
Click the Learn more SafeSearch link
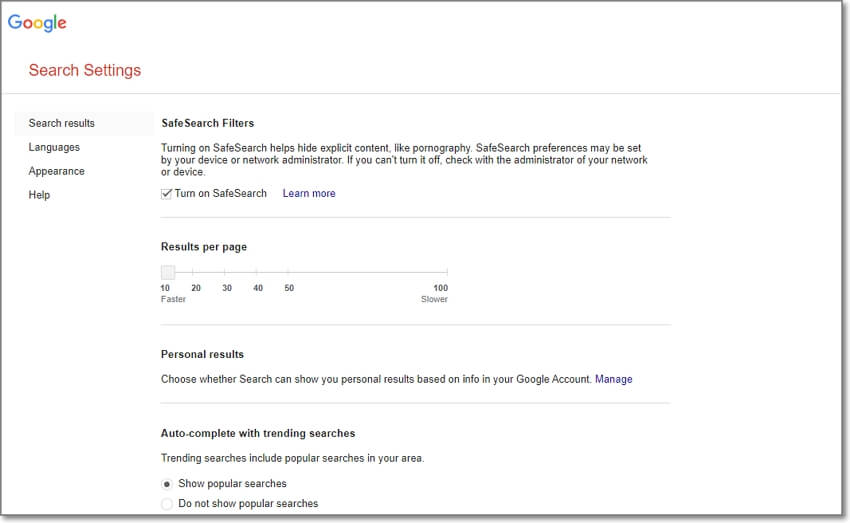point(309,193)
